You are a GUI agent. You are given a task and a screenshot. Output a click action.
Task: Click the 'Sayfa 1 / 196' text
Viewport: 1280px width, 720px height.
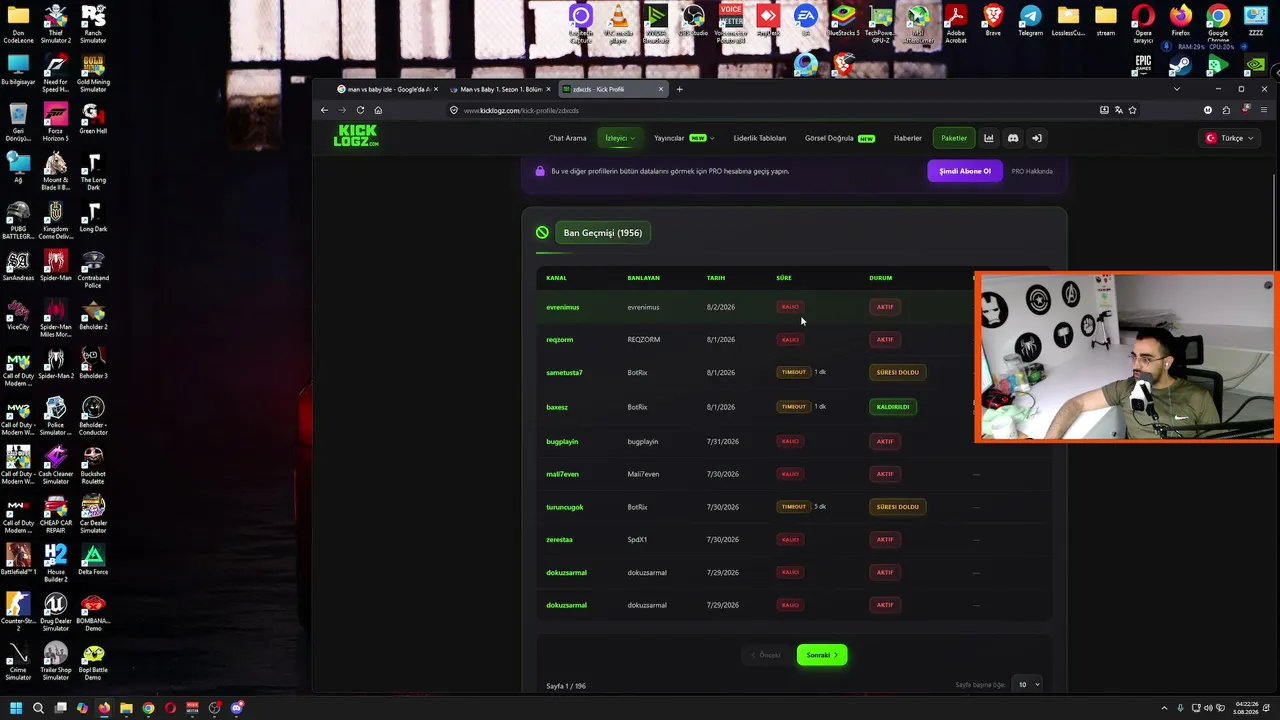click(x=566, y=686)
